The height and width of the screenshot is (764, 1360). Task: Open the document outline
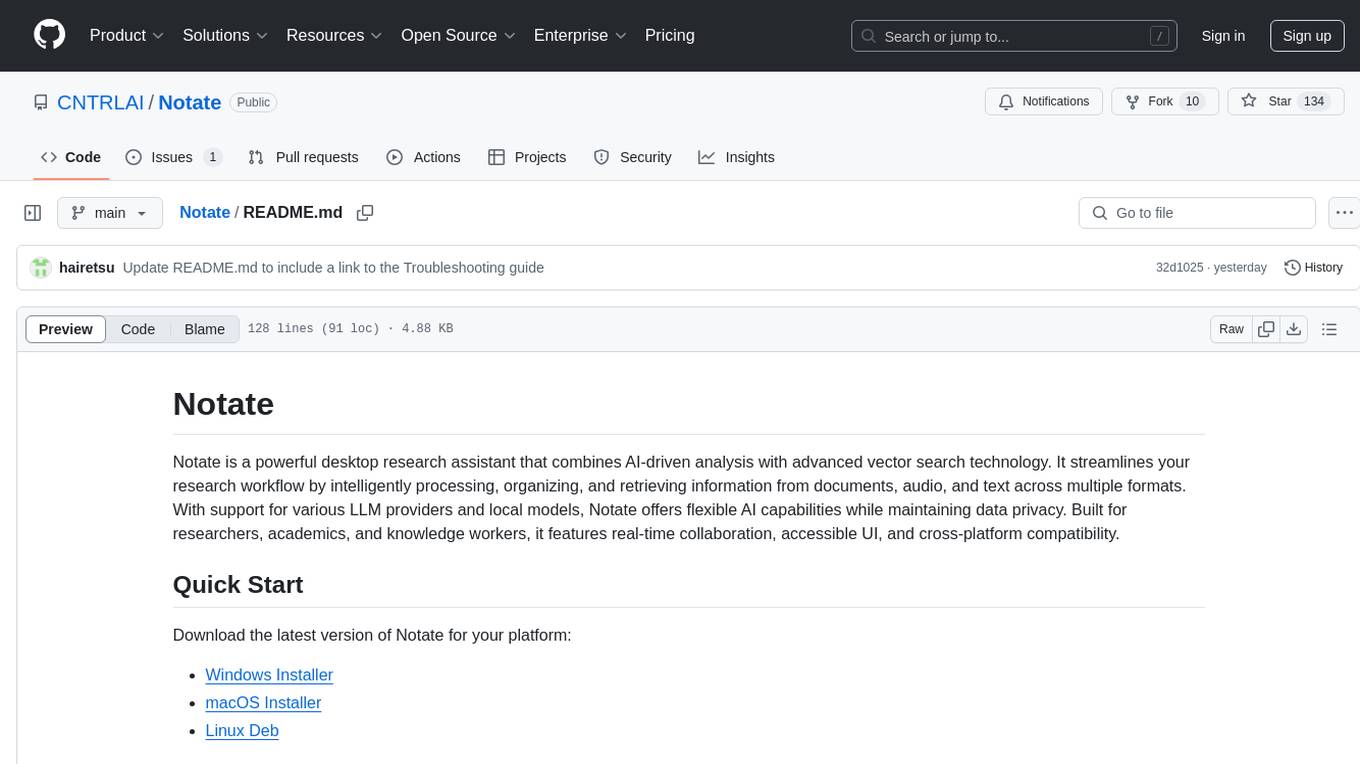coord(1329,329)
